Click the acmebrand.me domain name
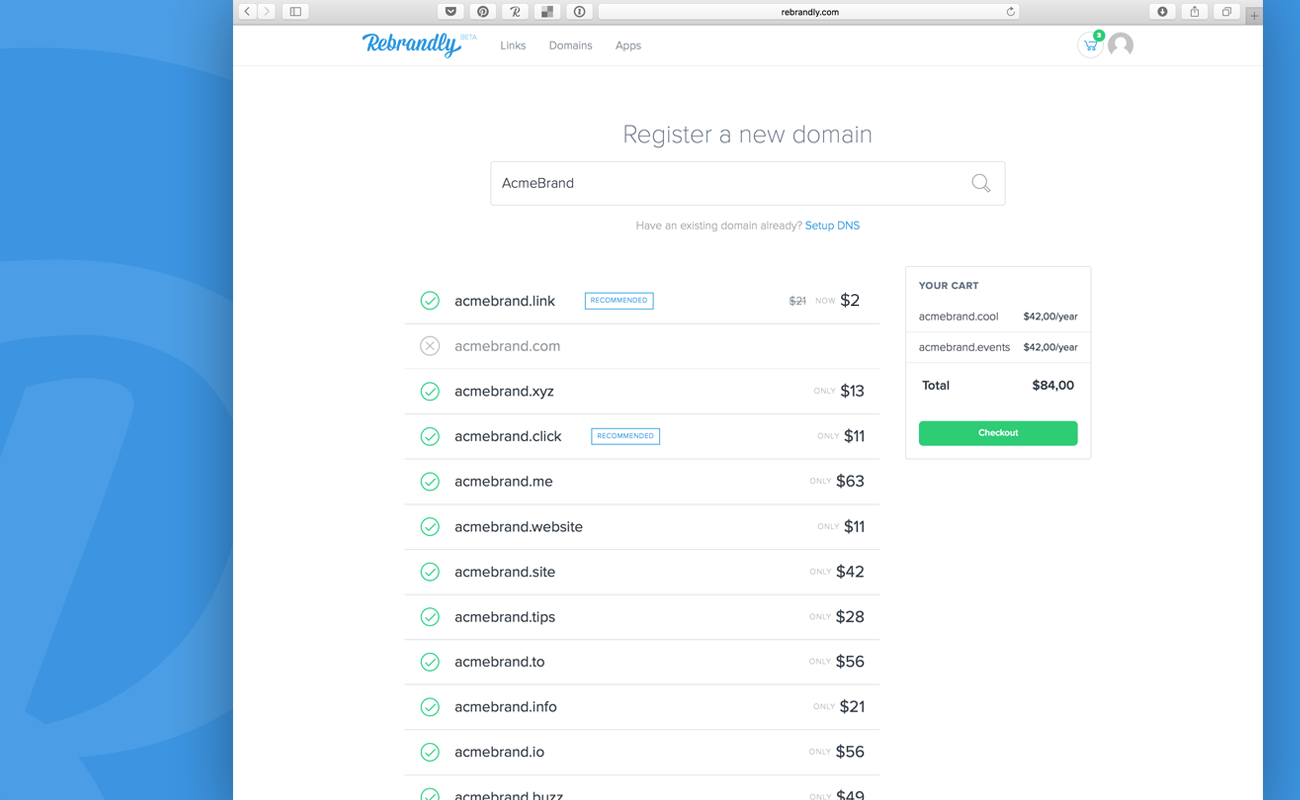Viewport: 1300px width, 800px height. pyautogui.click(x=503, y=481)
